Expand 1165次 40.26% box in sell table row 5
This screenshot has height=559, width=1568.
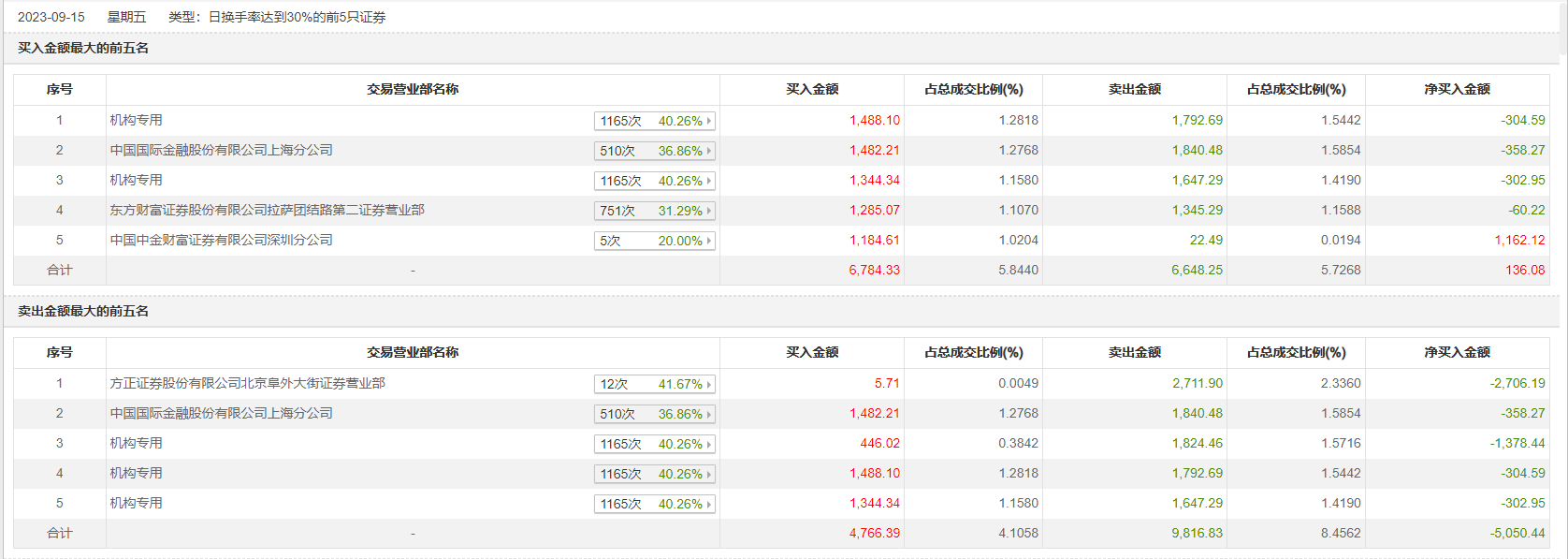[654, 504]
